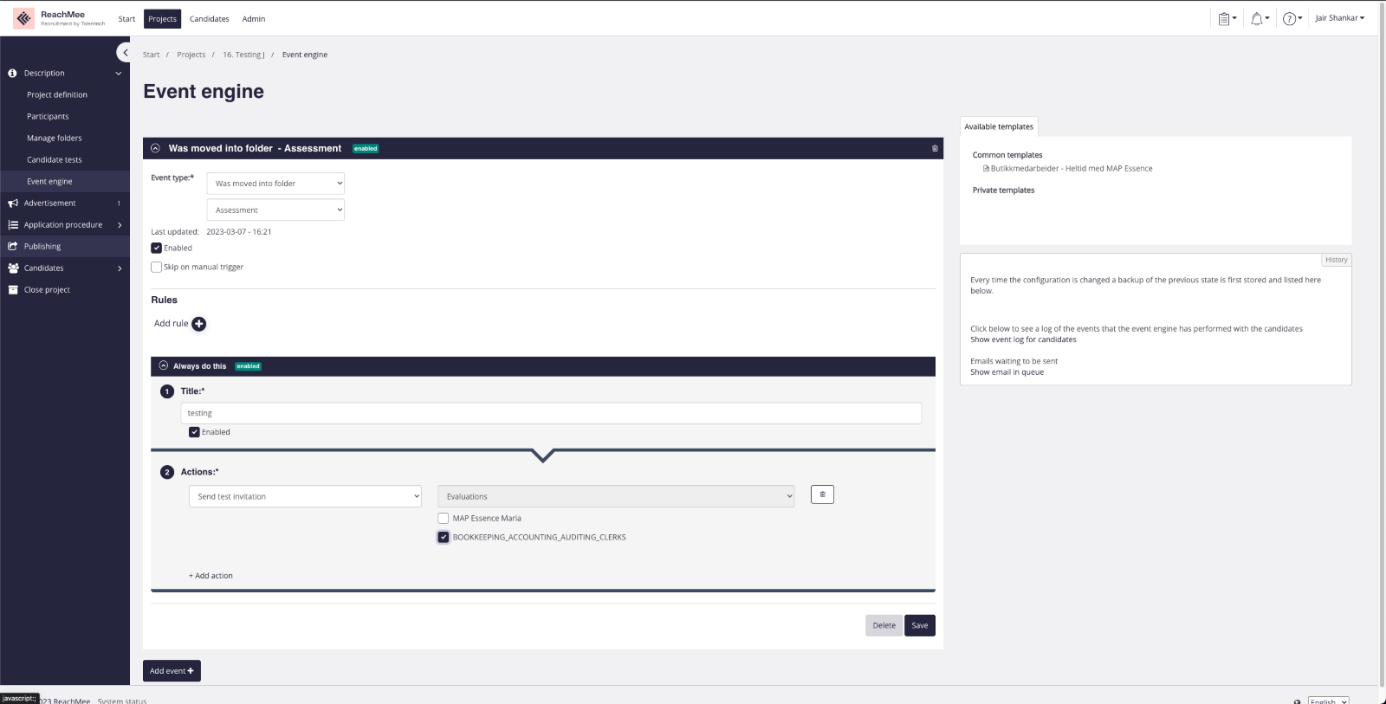The width and height of the screenshot is (1386, 704).
Task: Open the Send test invitation dropdown
Action: click(305, 496)
